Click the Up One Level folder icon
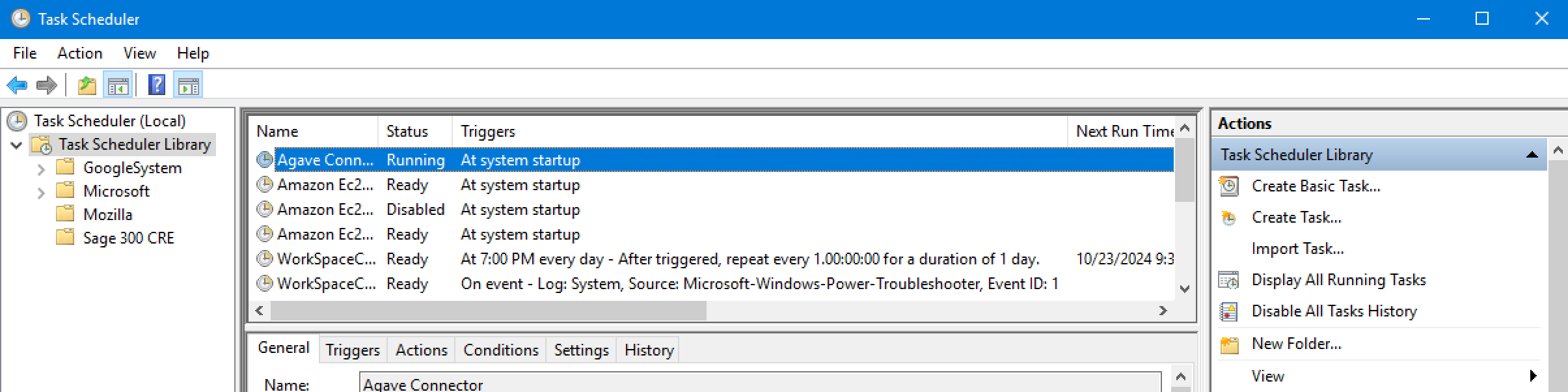This screenshot has height=392, width=1568. coord(87,85)
